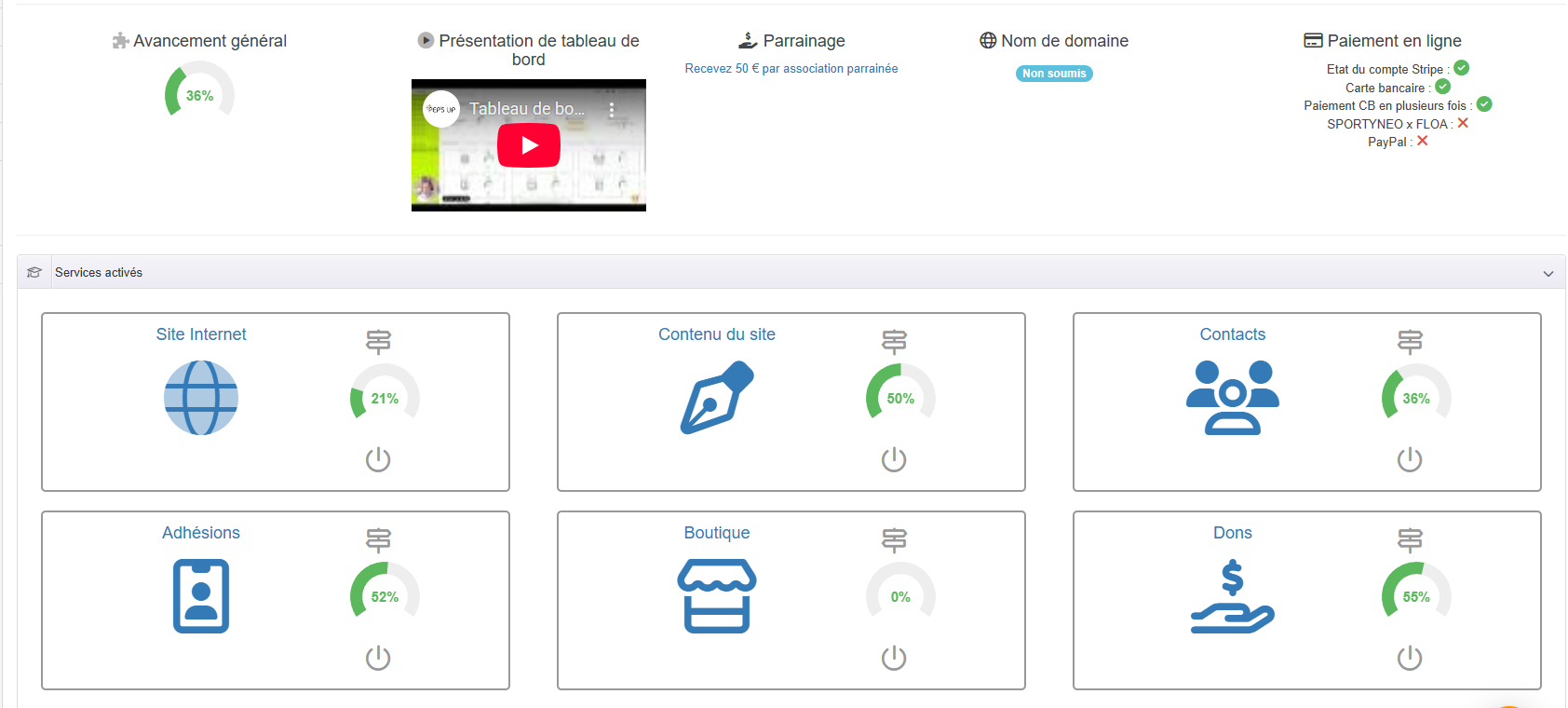Click the Services activés header label
The image size is (1568, 708).
click(x=99, y=273)
